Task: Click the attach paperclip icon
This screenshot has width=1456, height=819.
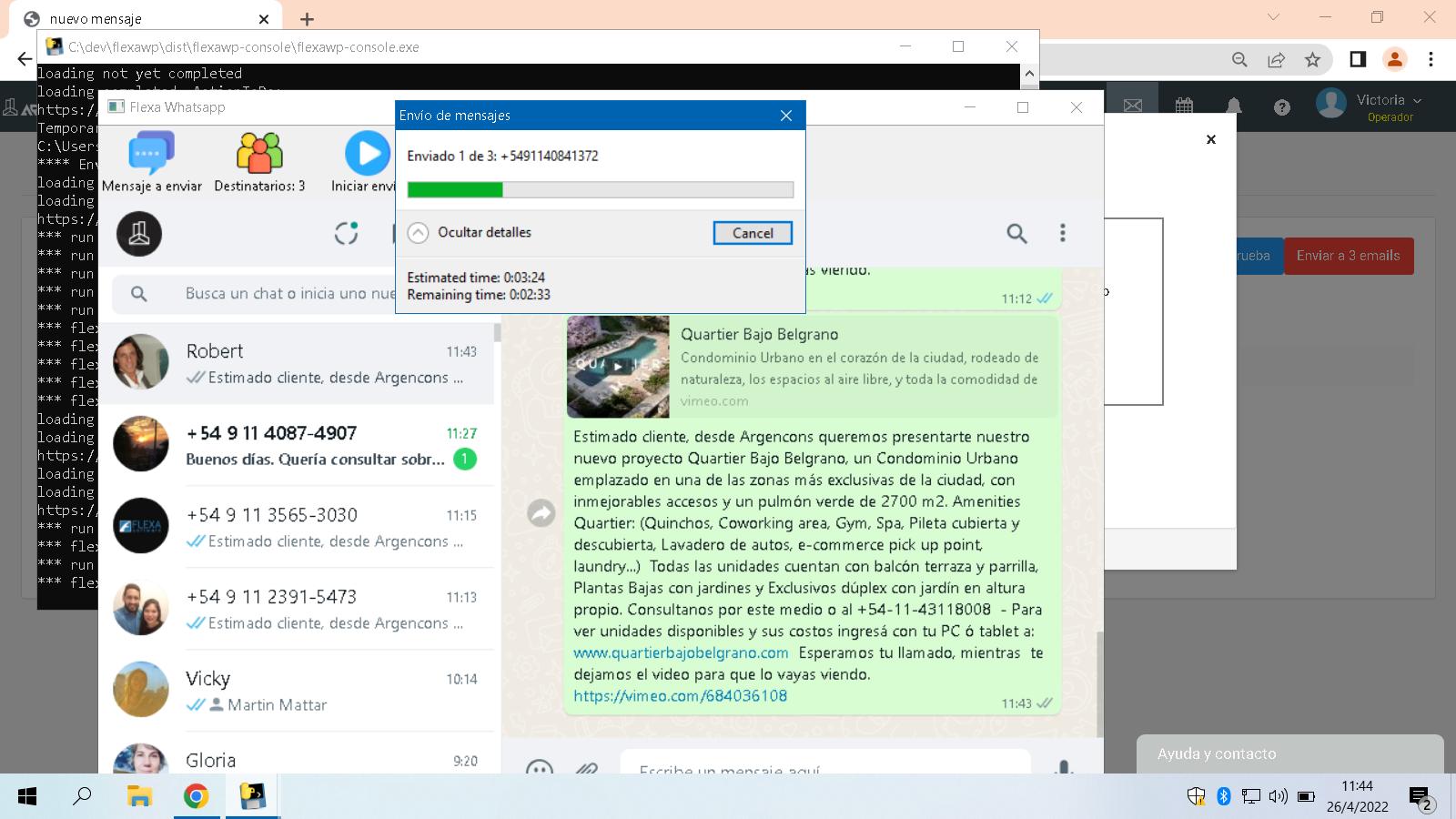Action: (x=587, y=768)
